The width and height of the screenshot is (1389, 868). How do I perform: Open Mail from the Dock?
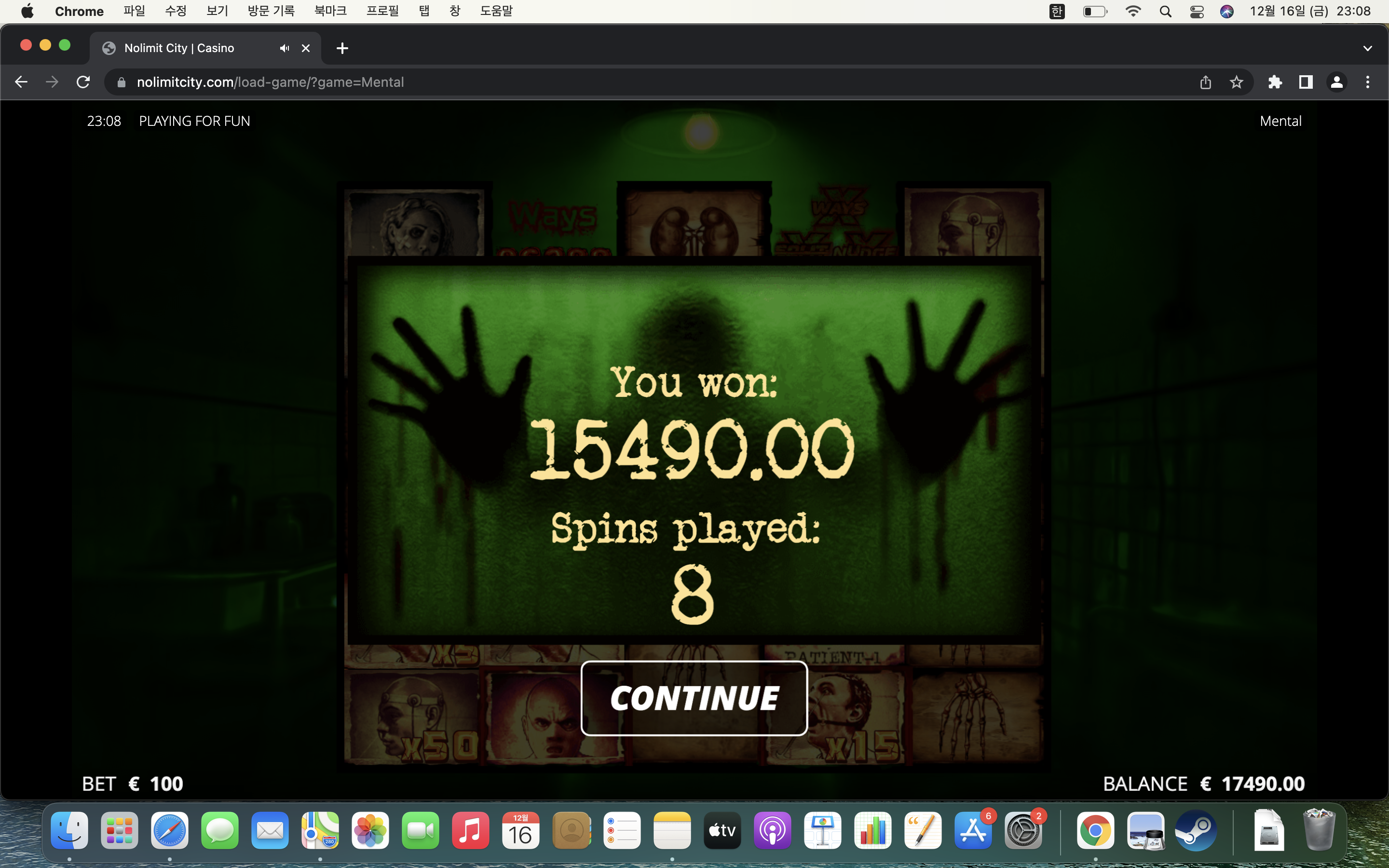click(270, 830)
